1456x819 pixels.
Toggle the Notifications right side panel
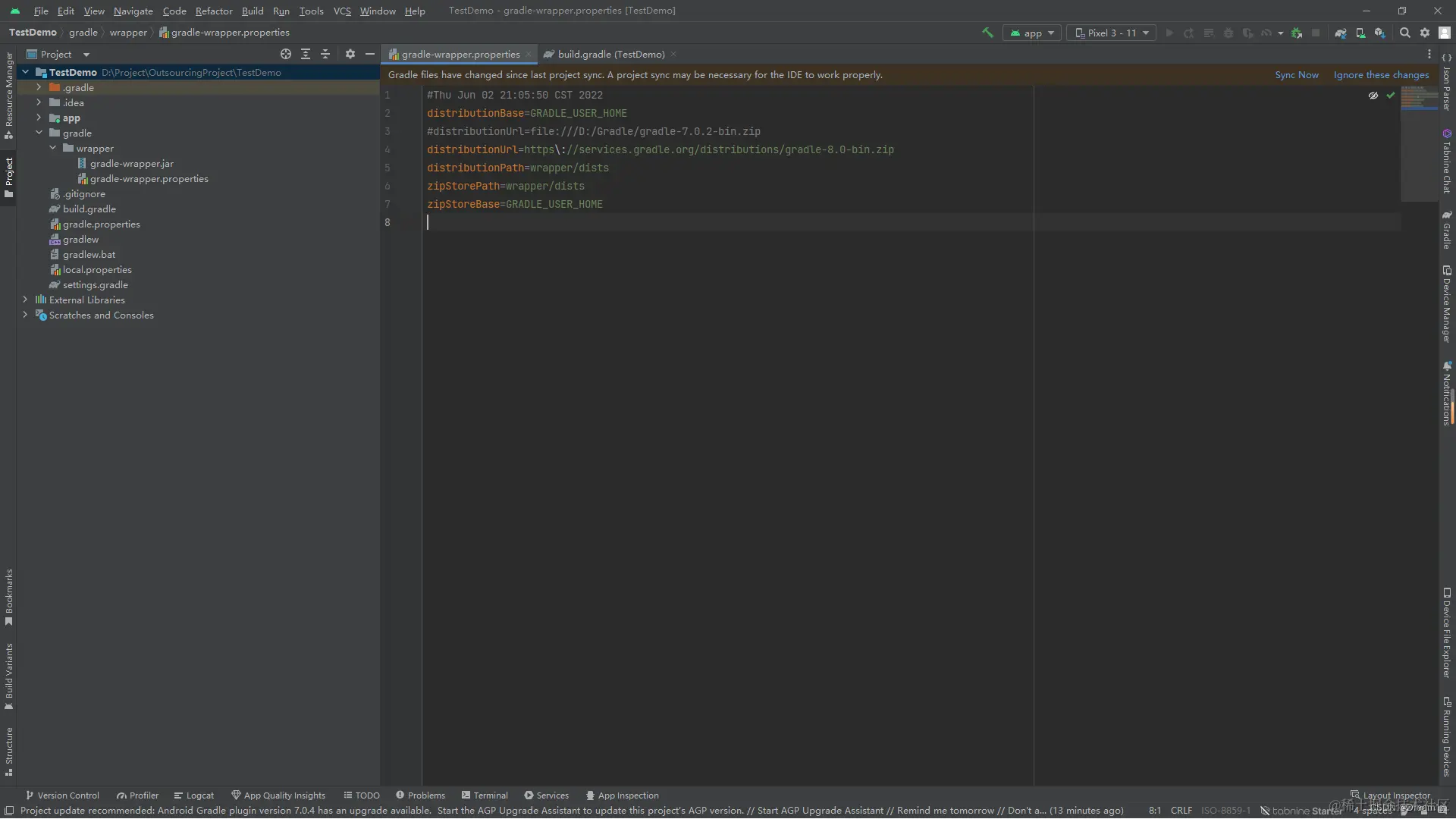(1447, 392)
